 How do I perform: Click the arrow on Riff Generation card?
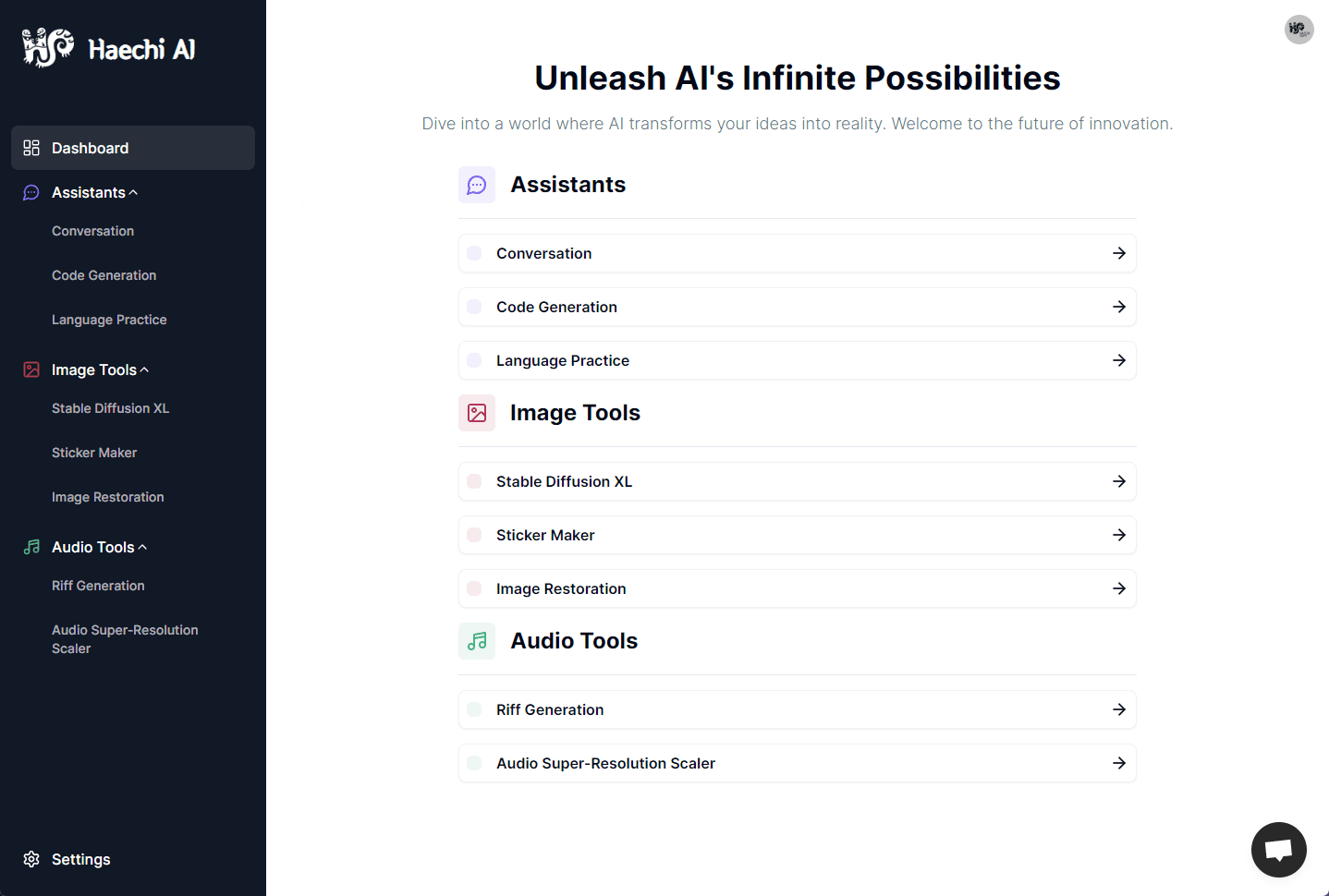pyautogui.click(x=1118, y=709)
